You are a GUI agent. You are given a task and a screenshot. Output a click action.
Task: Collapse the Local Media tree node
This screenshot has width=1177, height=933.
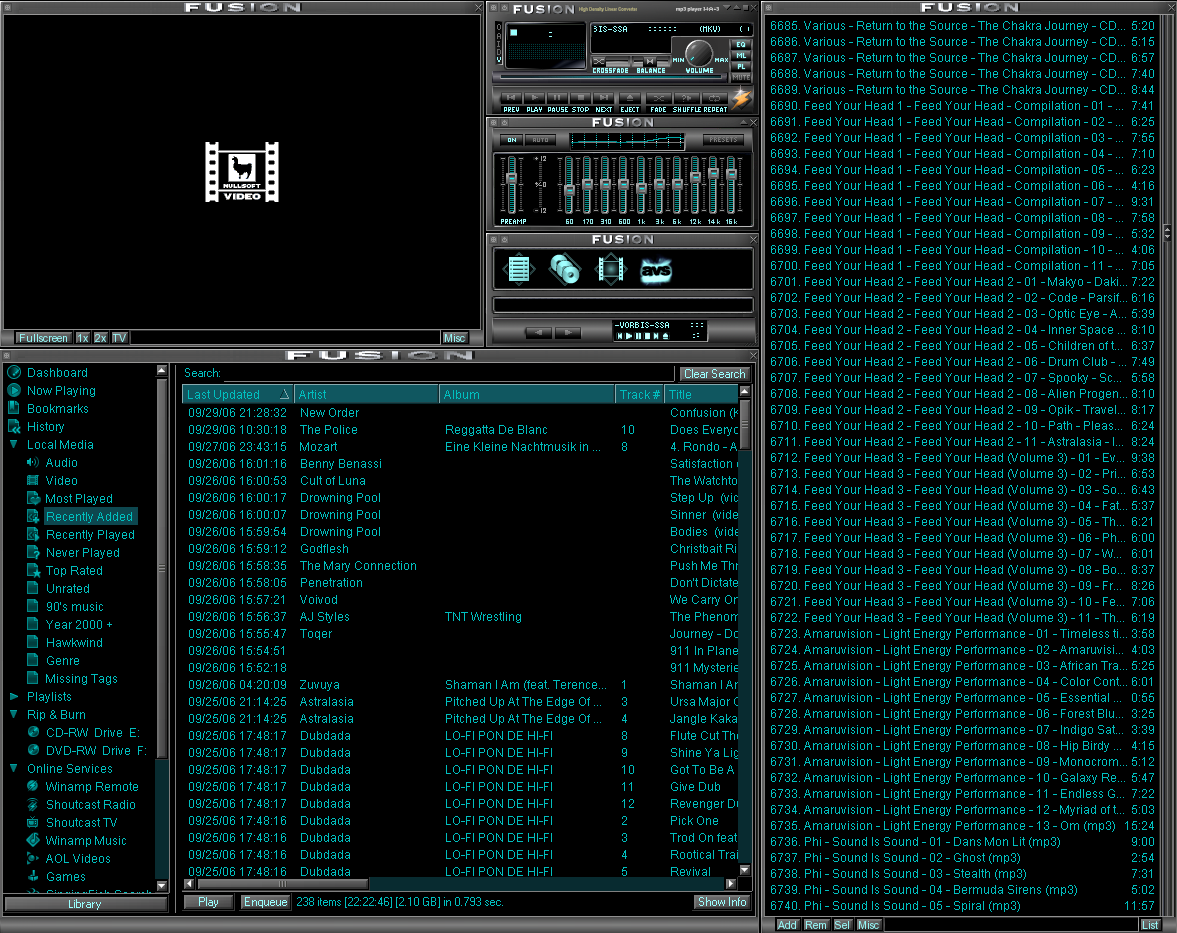click(x=14, y=444)
